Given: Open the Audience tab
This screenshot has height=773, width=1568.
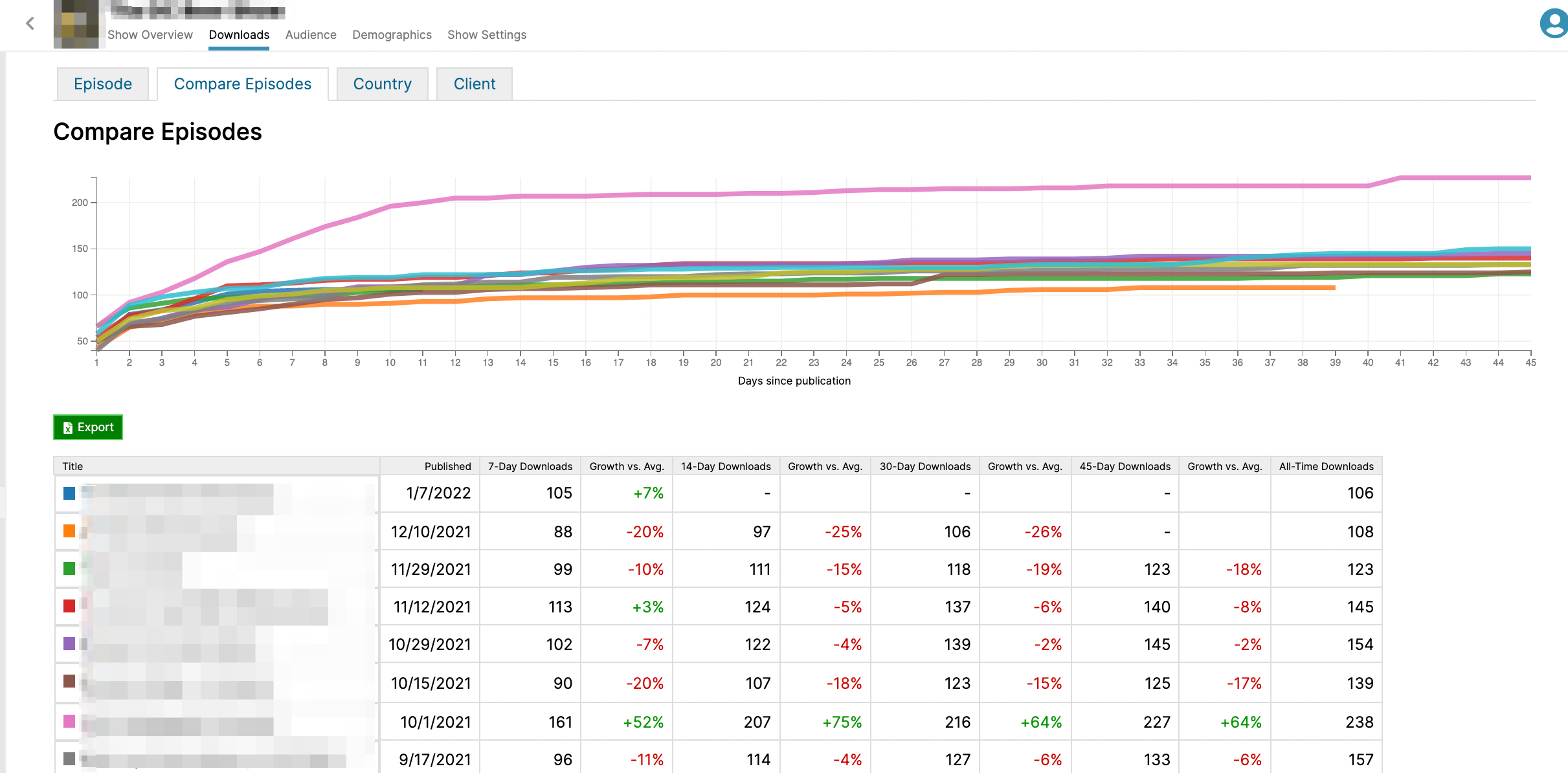Looking at the screenshot, I should coord(311,35).
